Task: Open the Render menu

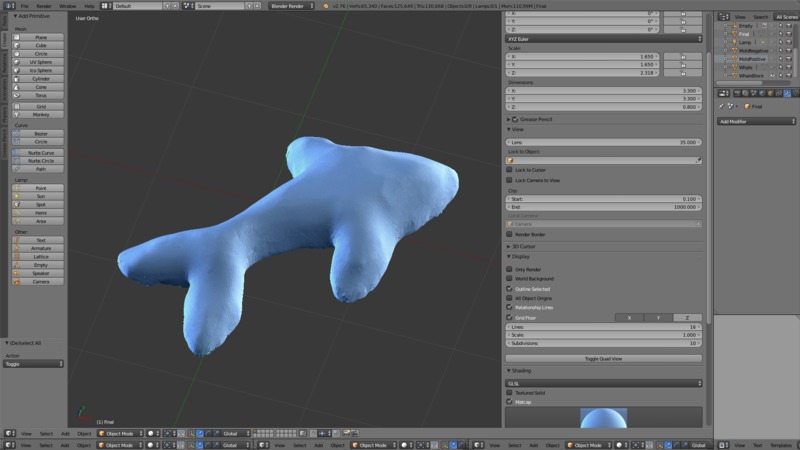Action: 44,6
